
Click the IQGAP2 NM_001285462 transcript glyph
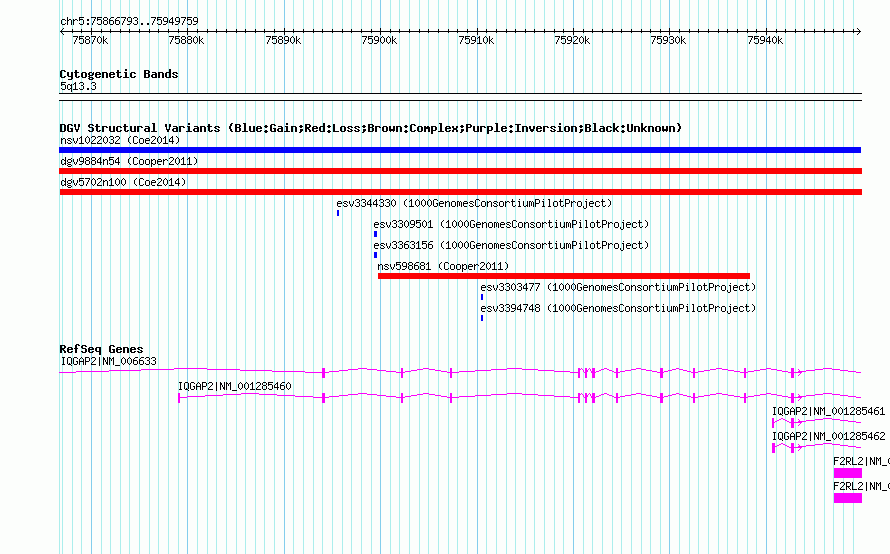[816, 447]
